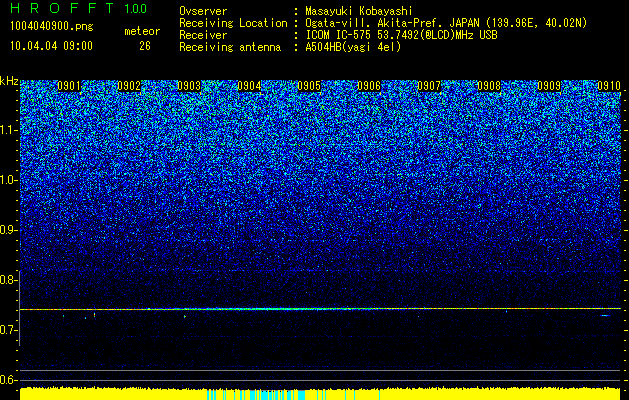Click the 0903 time marker
Image resolution: width=629 pixels, height=400 pixels.
pos(189,86)
